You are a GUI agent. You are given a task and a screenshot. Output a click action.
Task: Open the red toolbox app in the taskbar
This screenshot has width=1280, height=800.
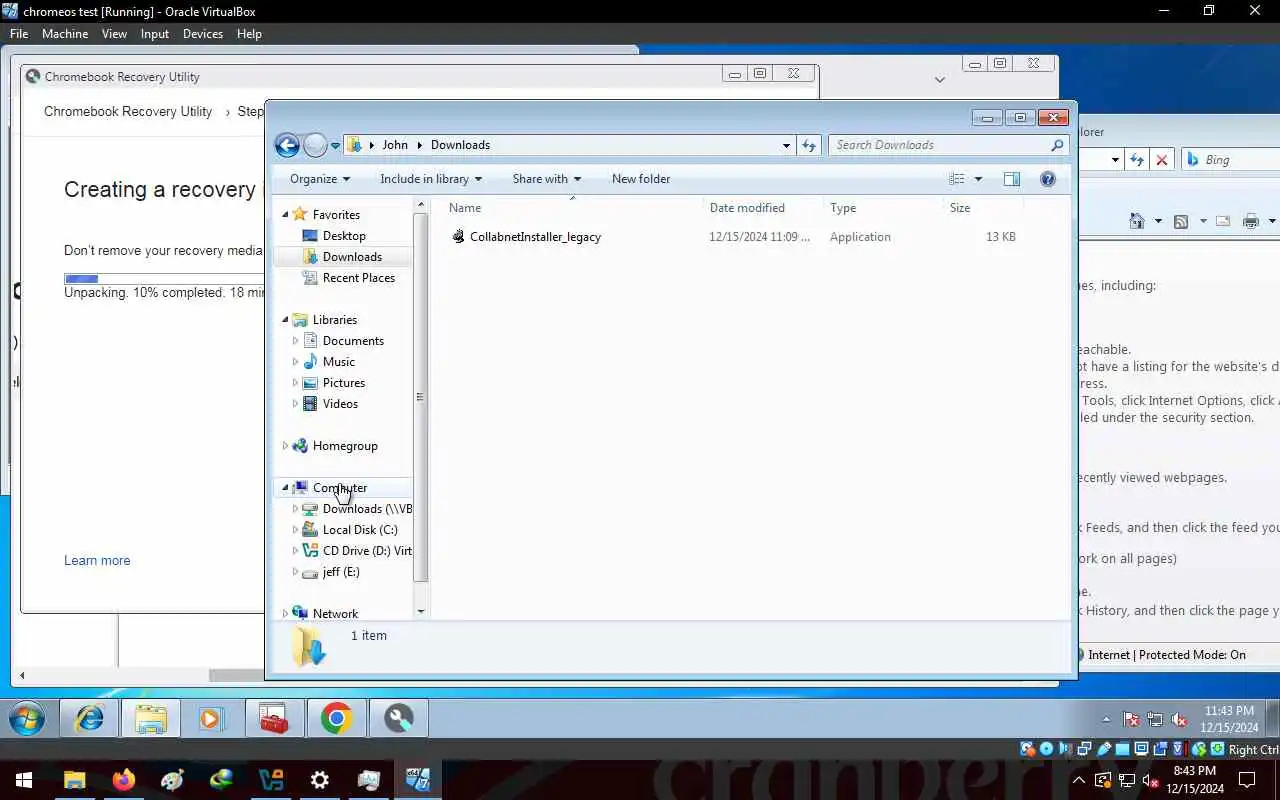pos(274,718)
